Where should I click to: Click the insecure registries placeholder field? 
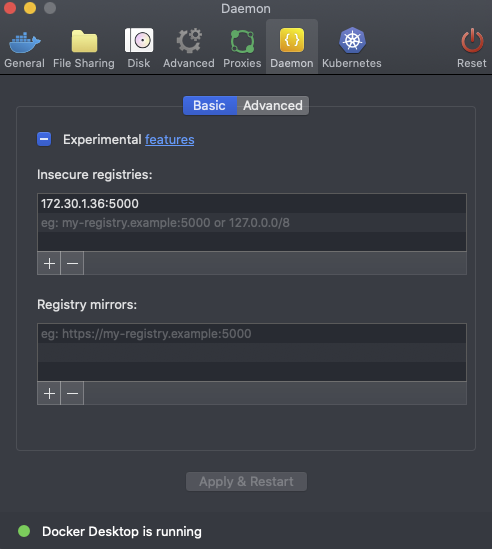coord(252,223)
